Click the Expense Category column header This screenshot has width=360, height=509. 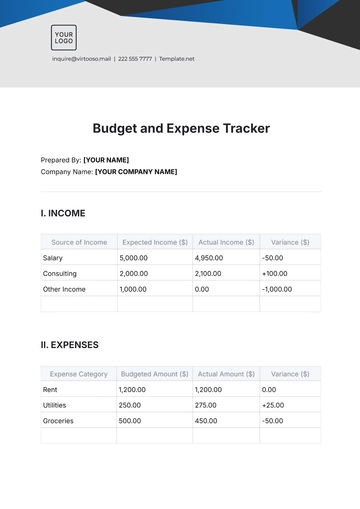click(x=79, y=374)
